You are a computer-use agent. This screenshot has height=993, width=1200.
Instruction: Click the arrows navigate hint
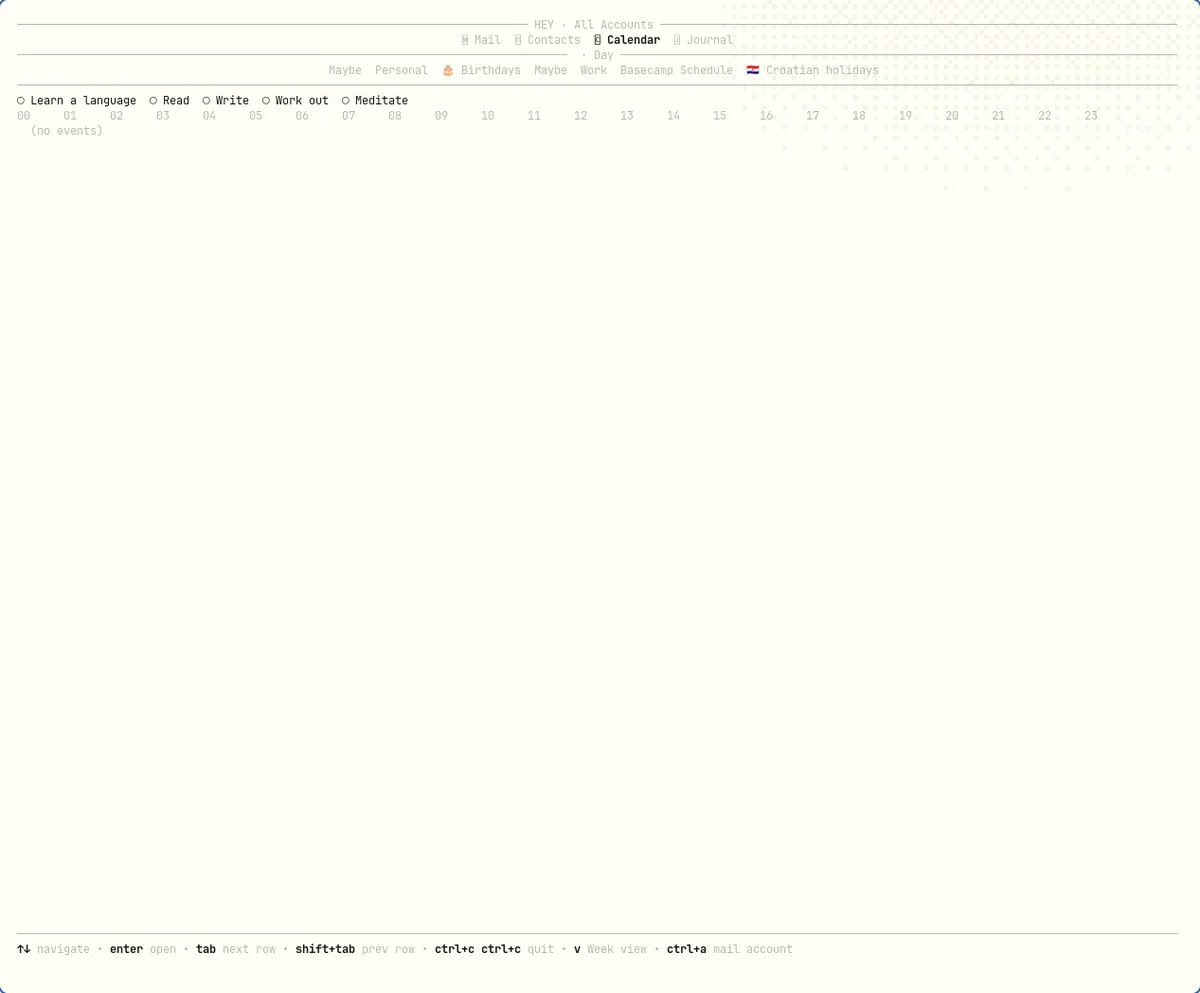tap(53, 949)
